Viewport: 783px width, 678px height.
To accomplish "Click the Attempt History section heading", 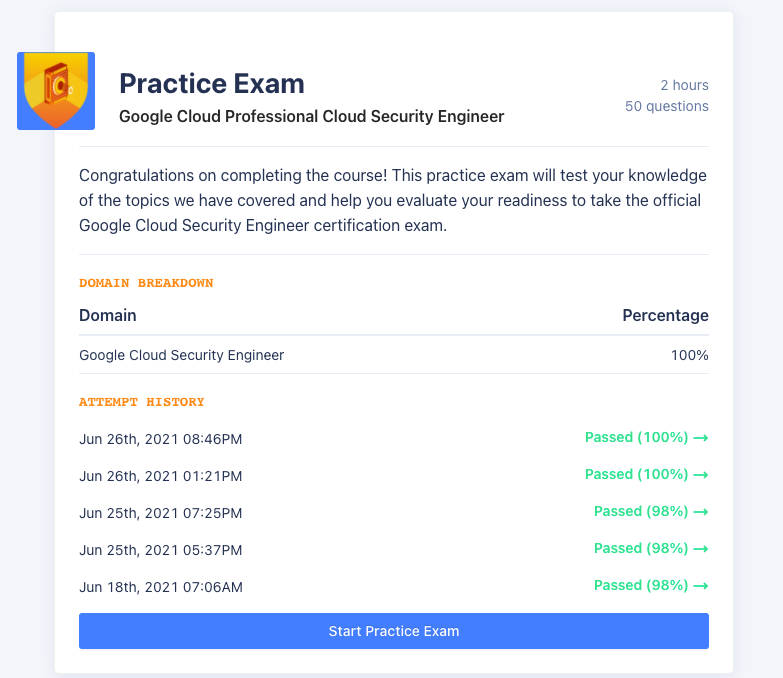I will pyautogui.click(x=141, y=402).
